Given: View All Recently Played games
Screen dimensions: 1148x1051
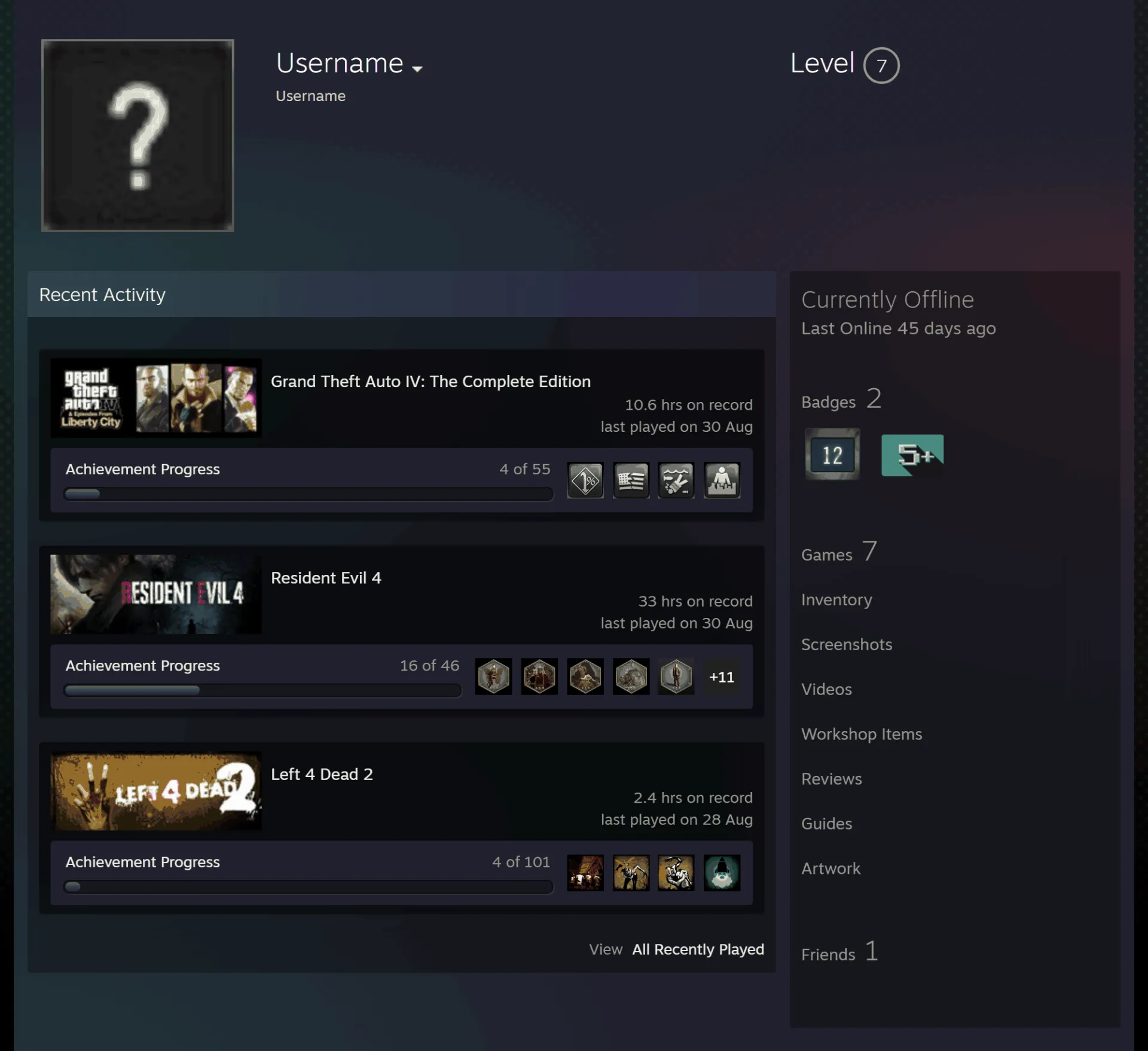Looking at the screenshot, I should (698, 949).
